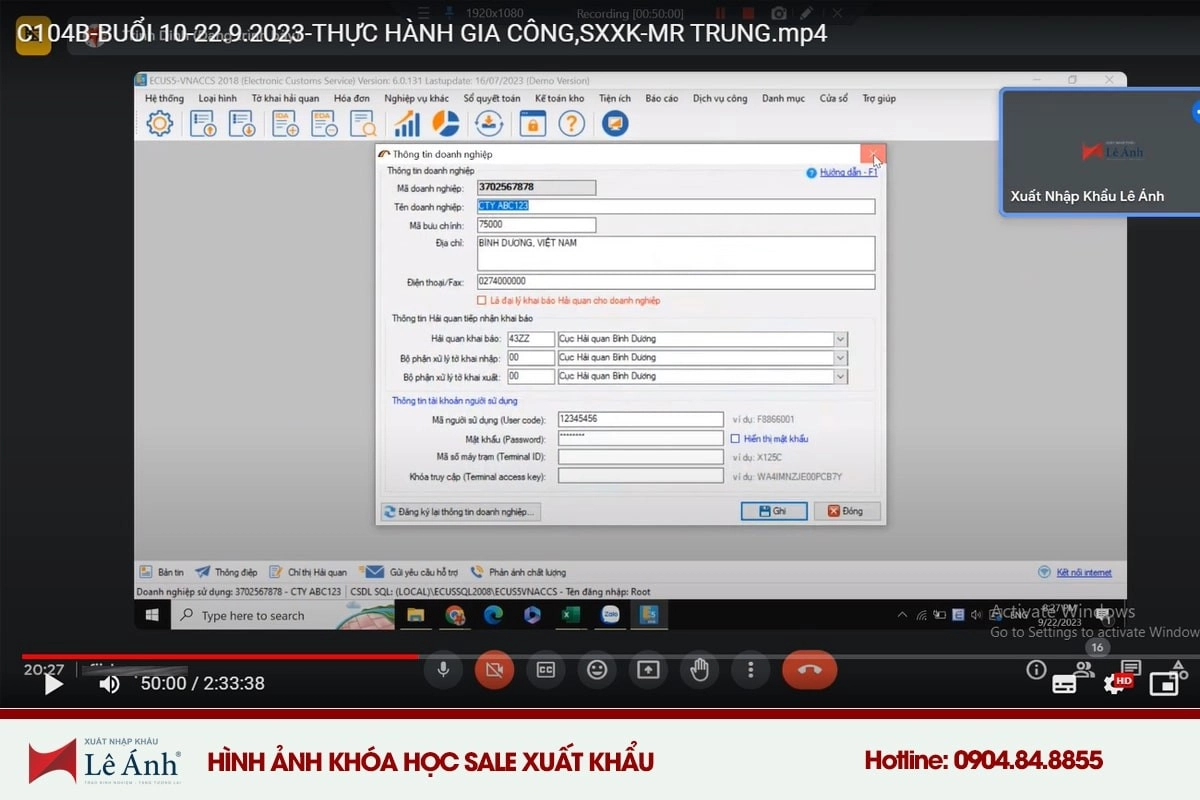Open the 'Hướng dẫn - F1' help link

pos(848,172)
